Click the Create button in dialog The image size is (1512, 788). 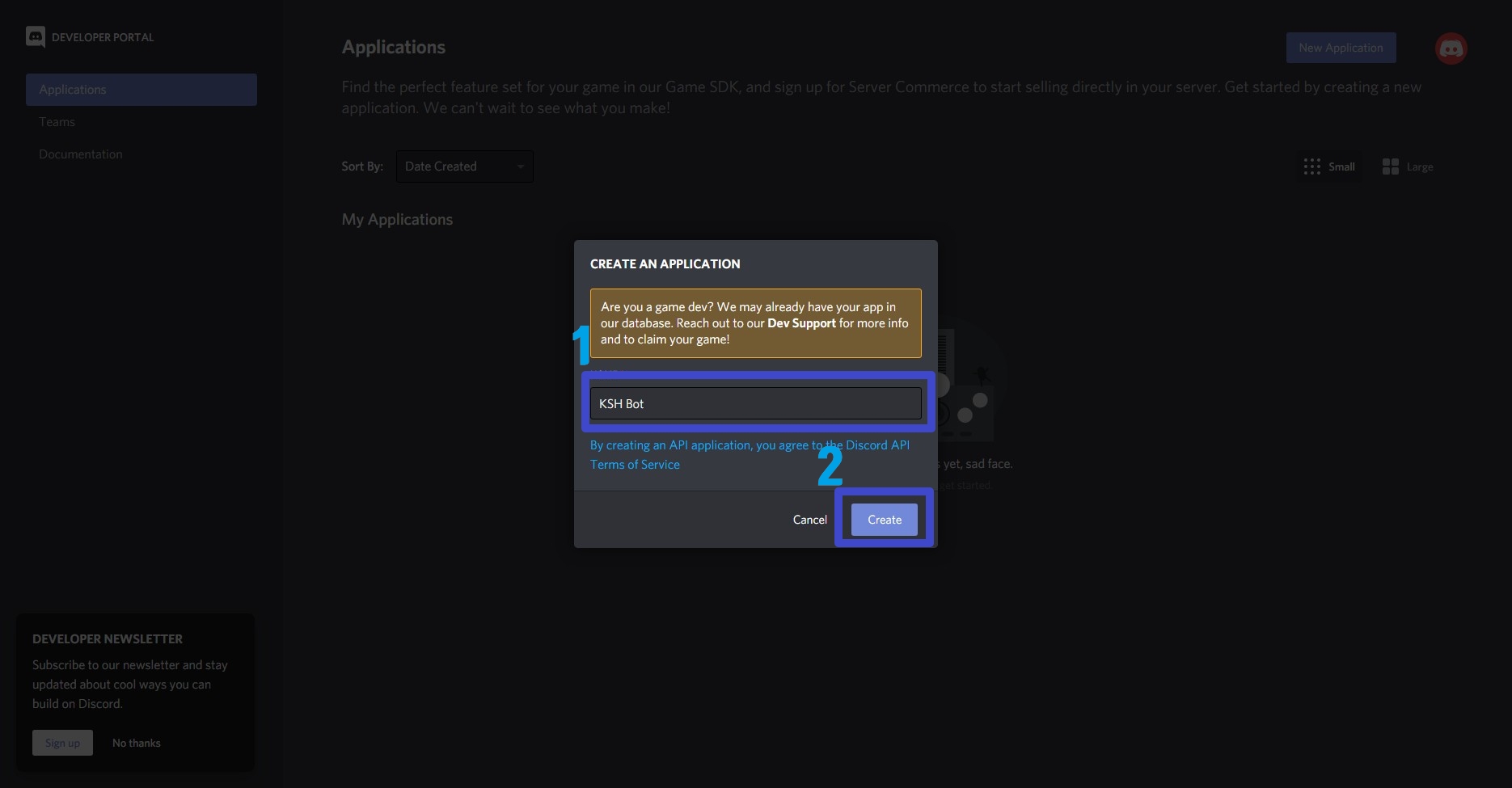point(885,520)
